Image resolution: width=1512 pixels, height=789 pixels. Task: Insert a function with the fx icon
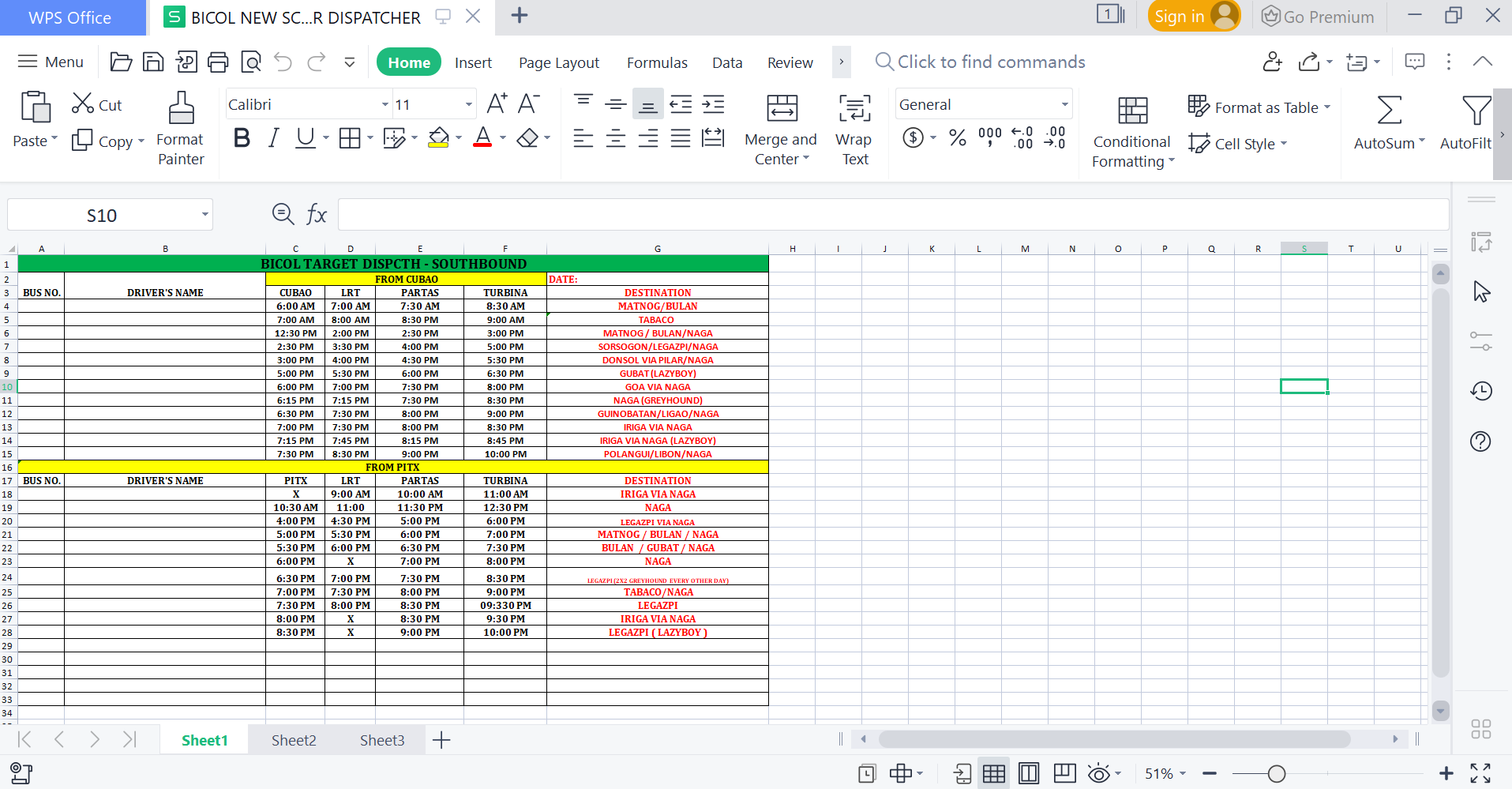tap(316, 214)
